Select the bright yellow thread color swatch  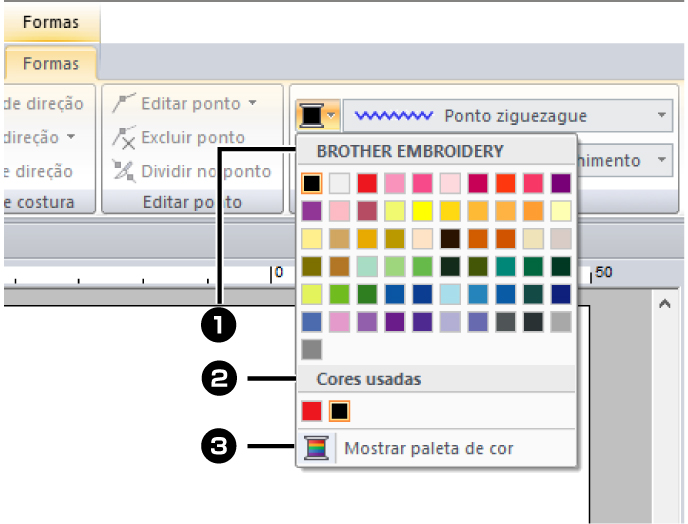pos(423,211)
